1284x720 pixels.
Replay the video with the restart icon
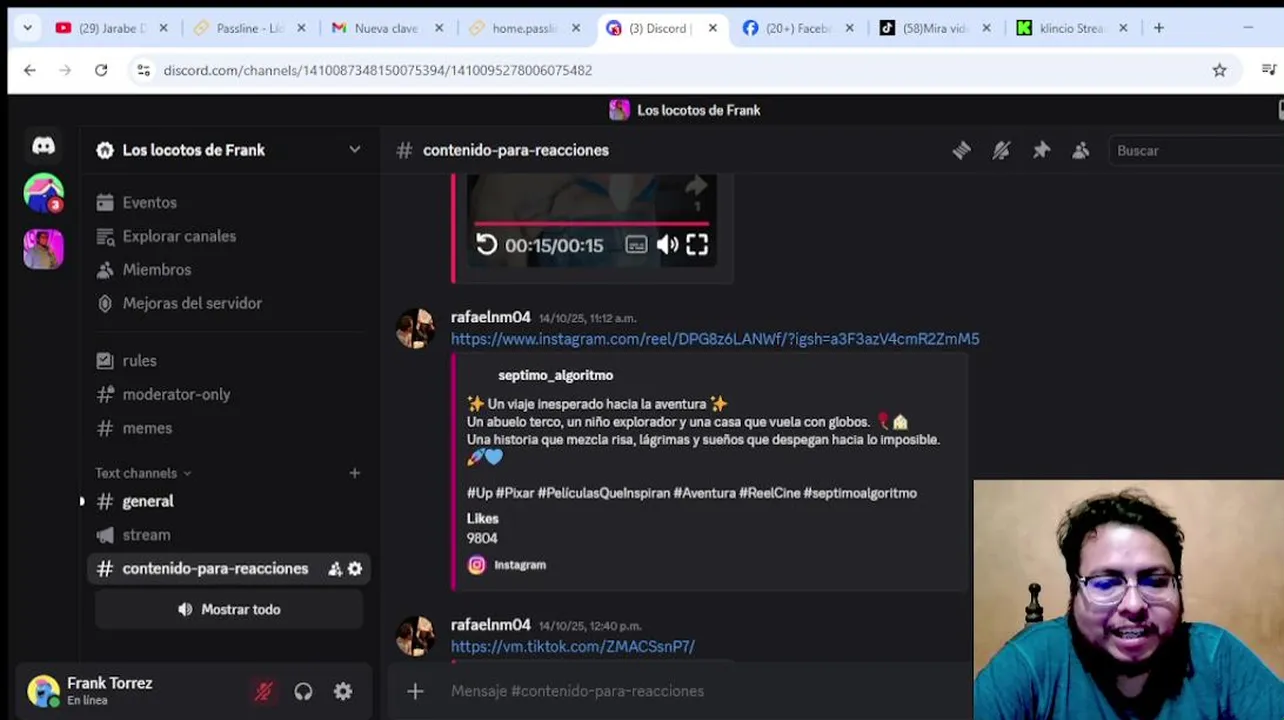tap(486, 245)
